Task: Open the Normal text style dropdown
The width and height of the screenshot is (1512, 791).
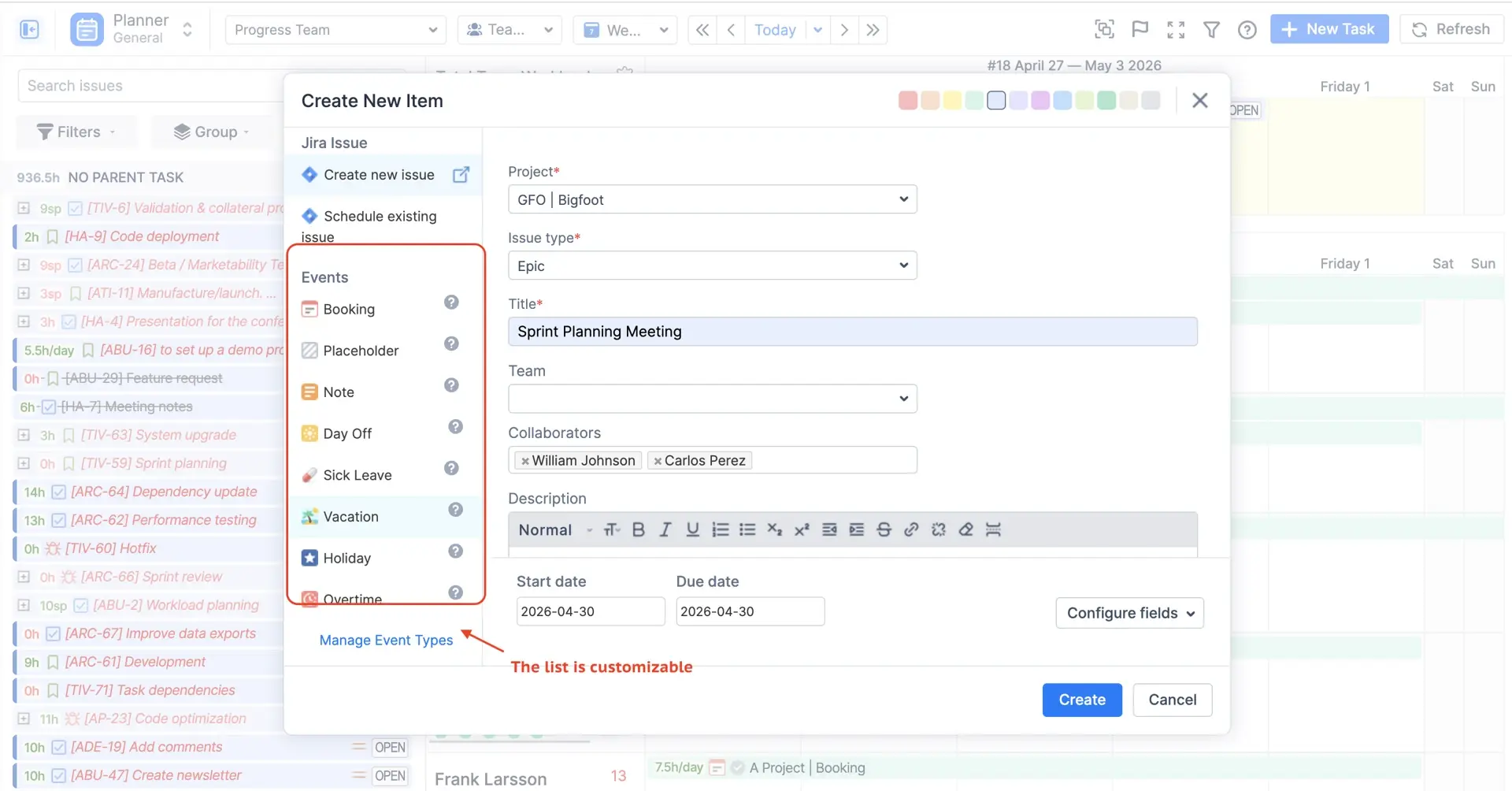Action: point(554,529)
